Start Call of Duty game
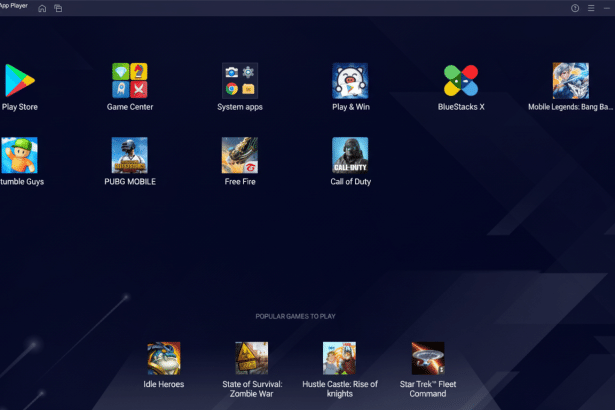This screenshot has width=615, height=410. click(350, 155)
